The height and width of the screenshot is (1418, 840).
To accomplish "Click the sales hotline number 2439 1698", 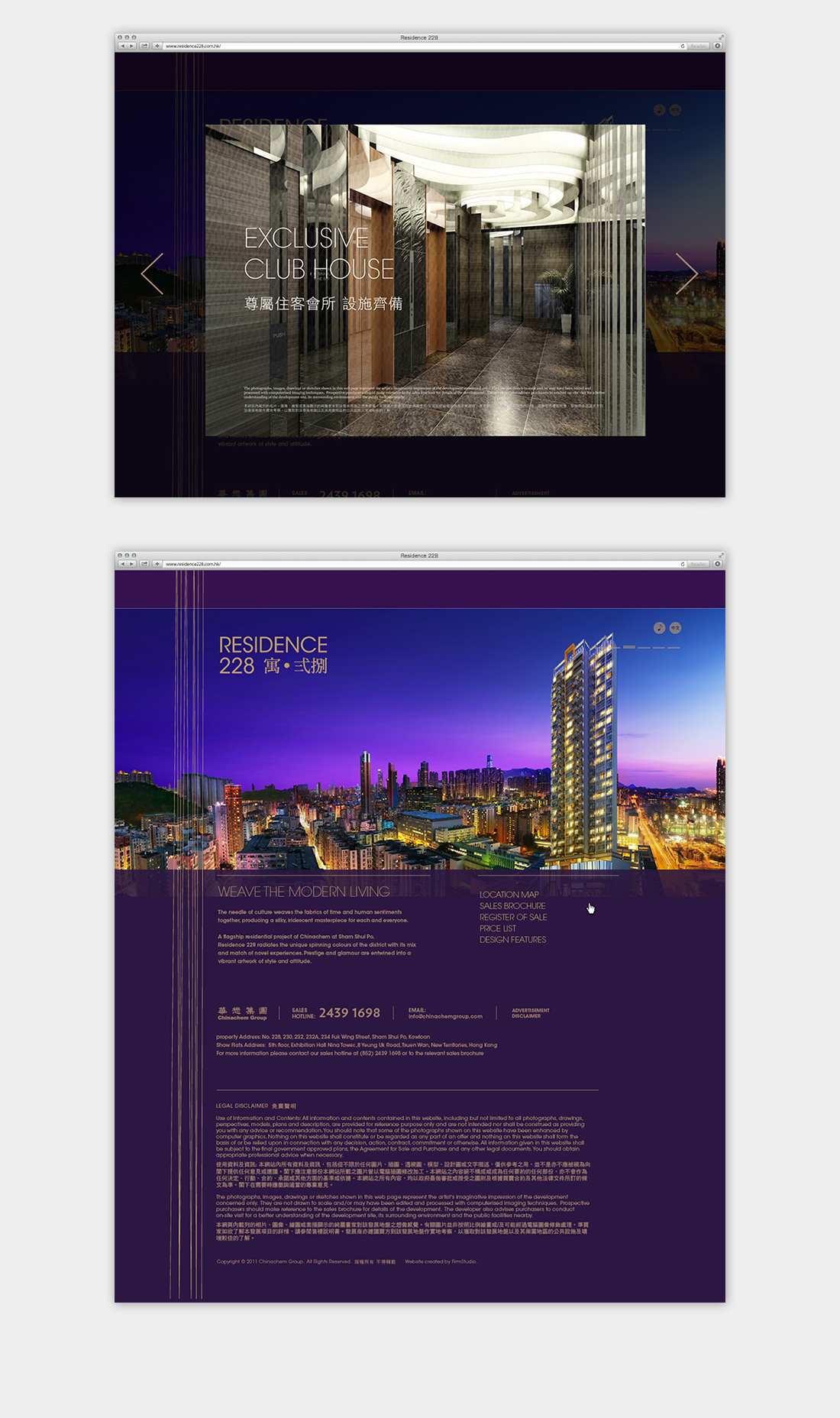I will 350,1013.
